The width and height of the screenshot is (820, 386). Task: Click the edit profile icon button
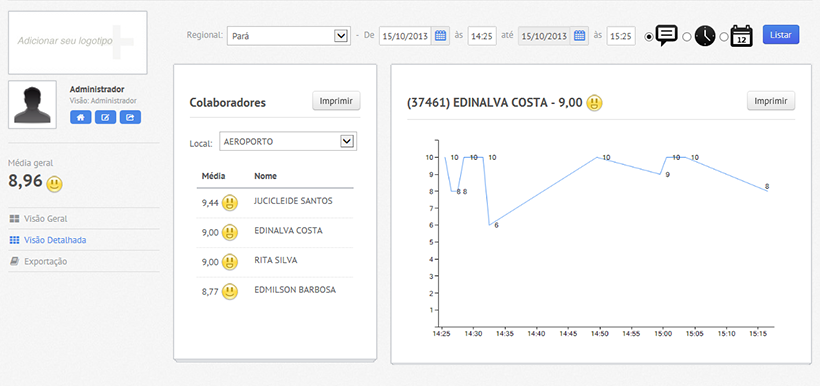[x=105, y=117]
